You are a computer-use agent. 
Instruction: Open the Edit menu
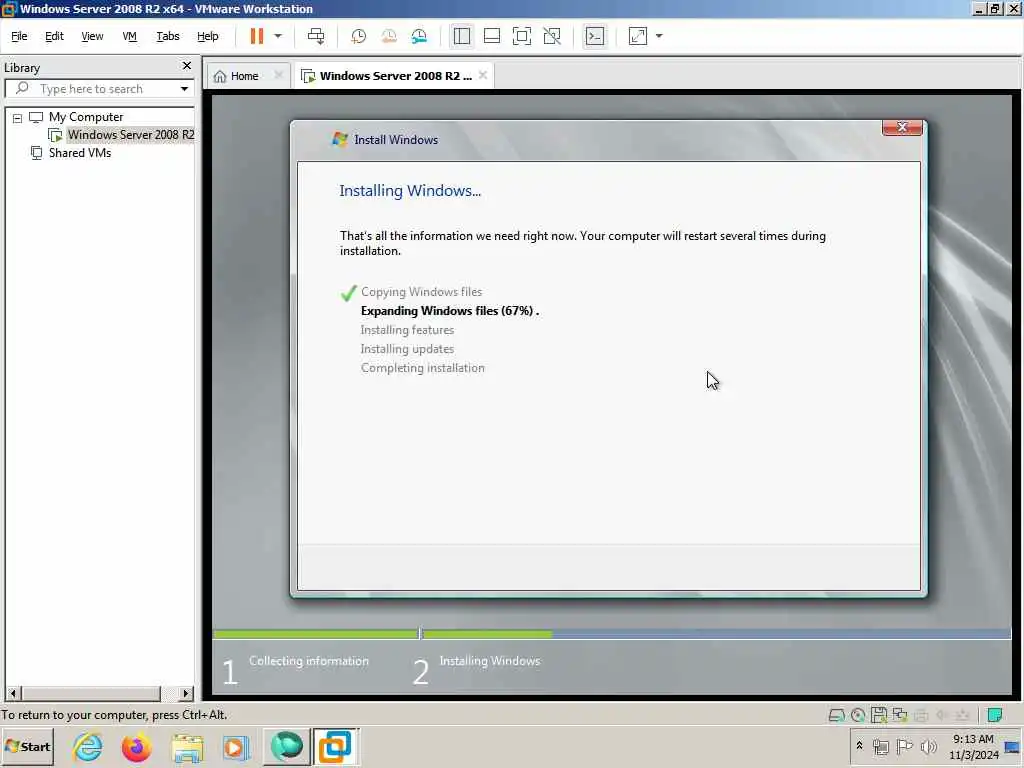(54, 36)
